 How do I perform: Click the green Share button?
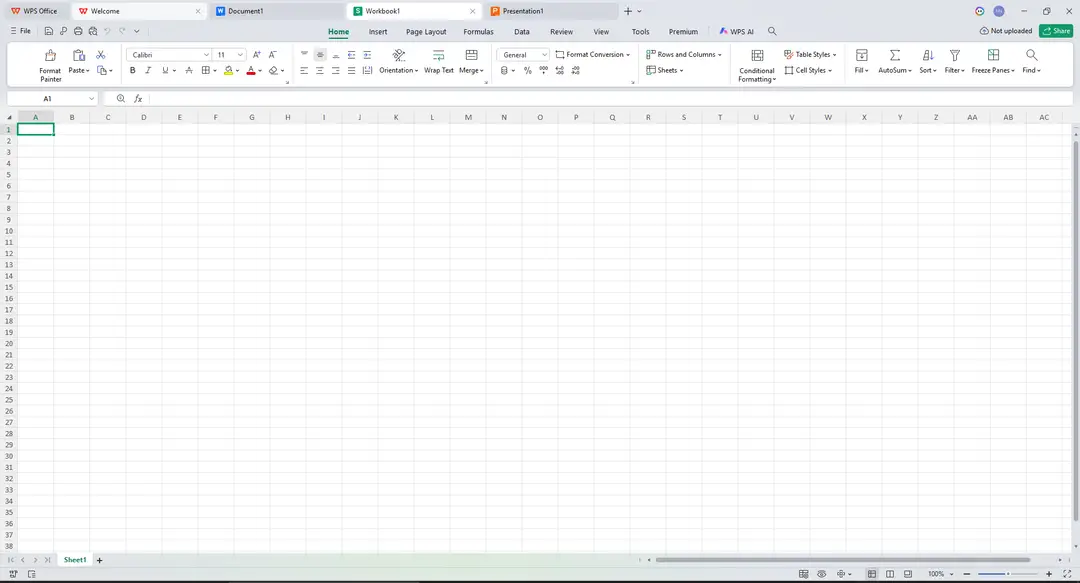(1056, 31)
